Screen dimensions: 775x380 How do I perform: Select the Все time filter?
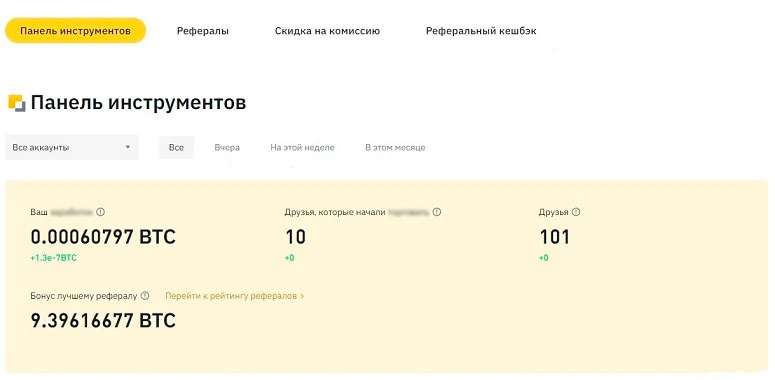click(x=176, y=147)
